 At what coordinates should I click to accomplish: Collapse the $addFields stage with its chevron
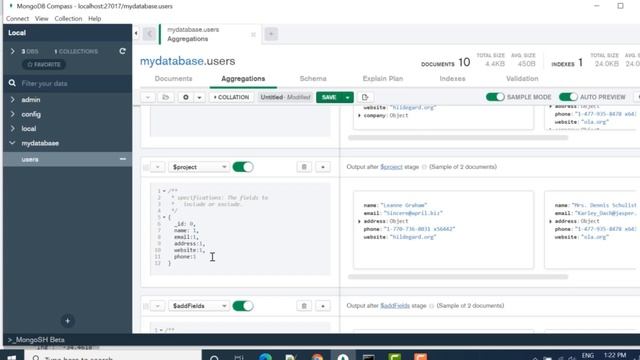click(158, 306)
